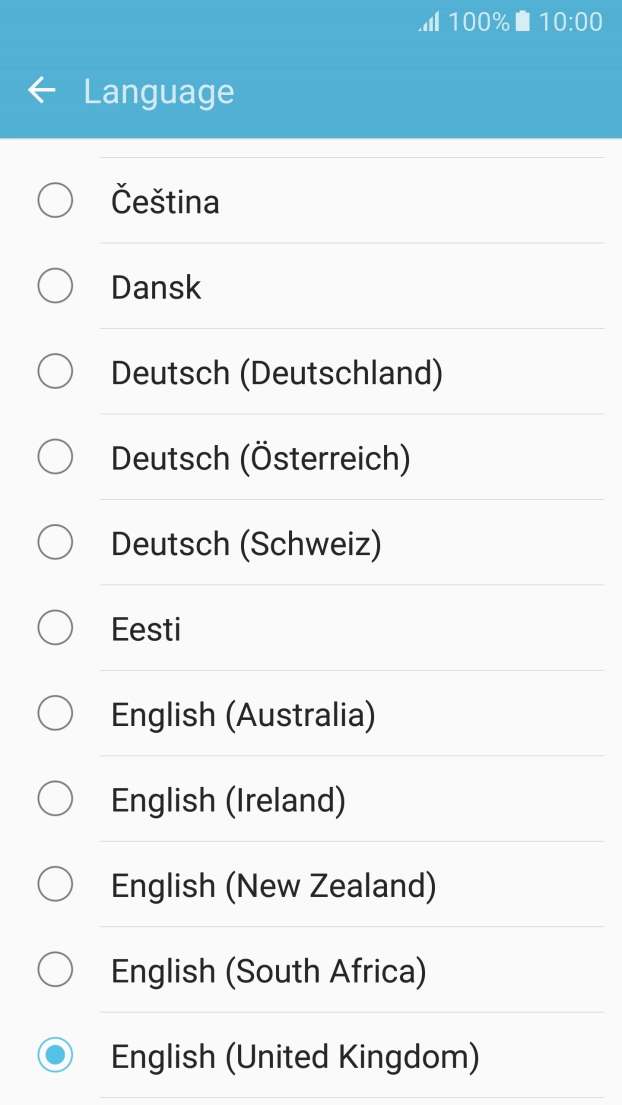Viewport: 622px width, 1105px height.
Task: Select English (Ireland) as the language
Action: point(55,798)
